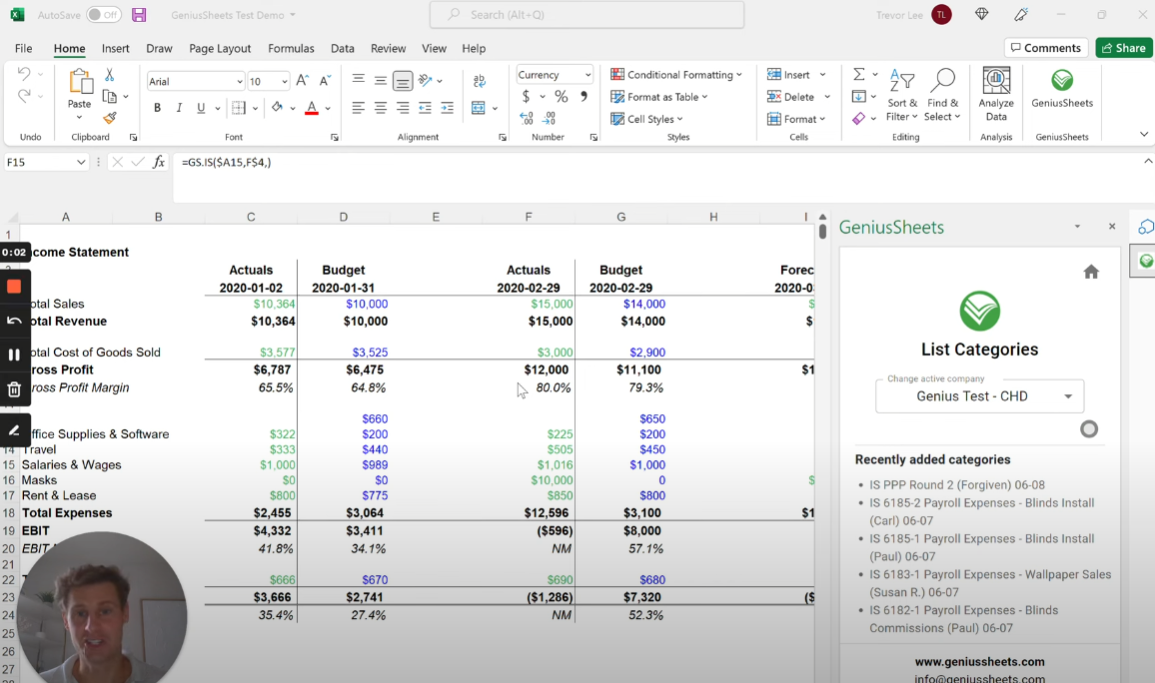Click Center horizontal alignment icon
The width and height of the screenshot is (1155, 683).
[x=380, y=108]
